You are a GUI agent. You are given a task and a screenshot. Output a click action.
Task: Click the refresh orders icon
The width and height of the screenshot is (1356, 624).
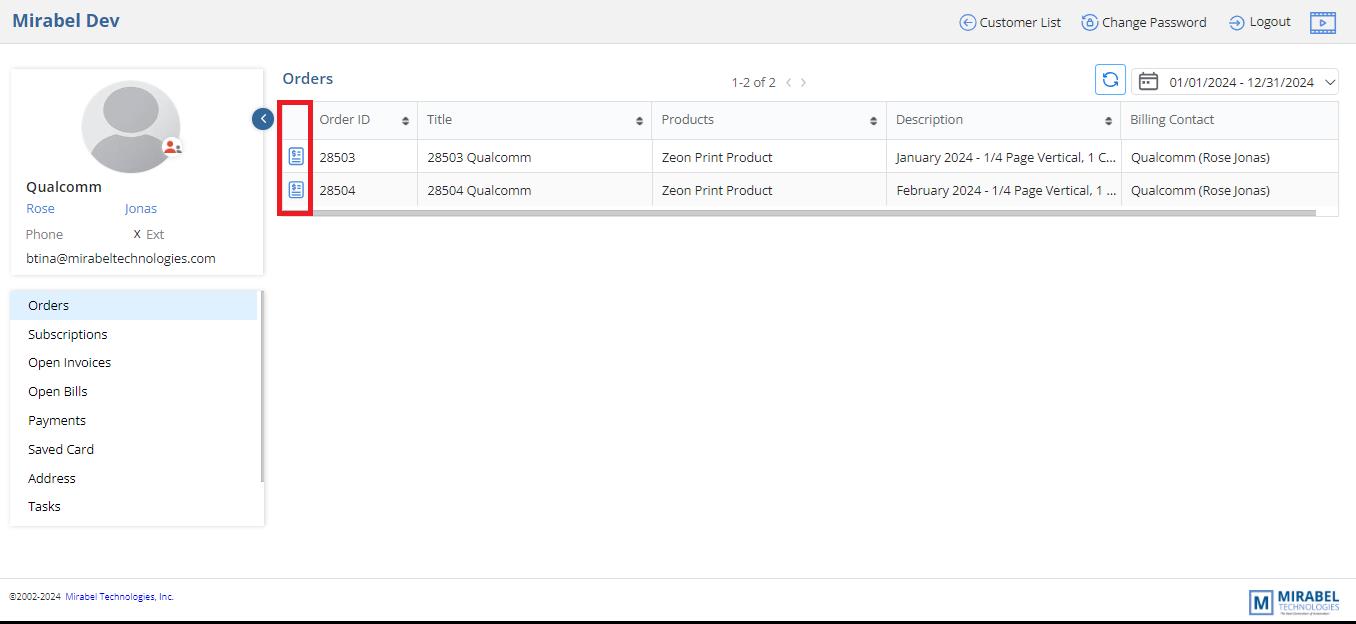pyautogui.click(x=1110, y=80)
